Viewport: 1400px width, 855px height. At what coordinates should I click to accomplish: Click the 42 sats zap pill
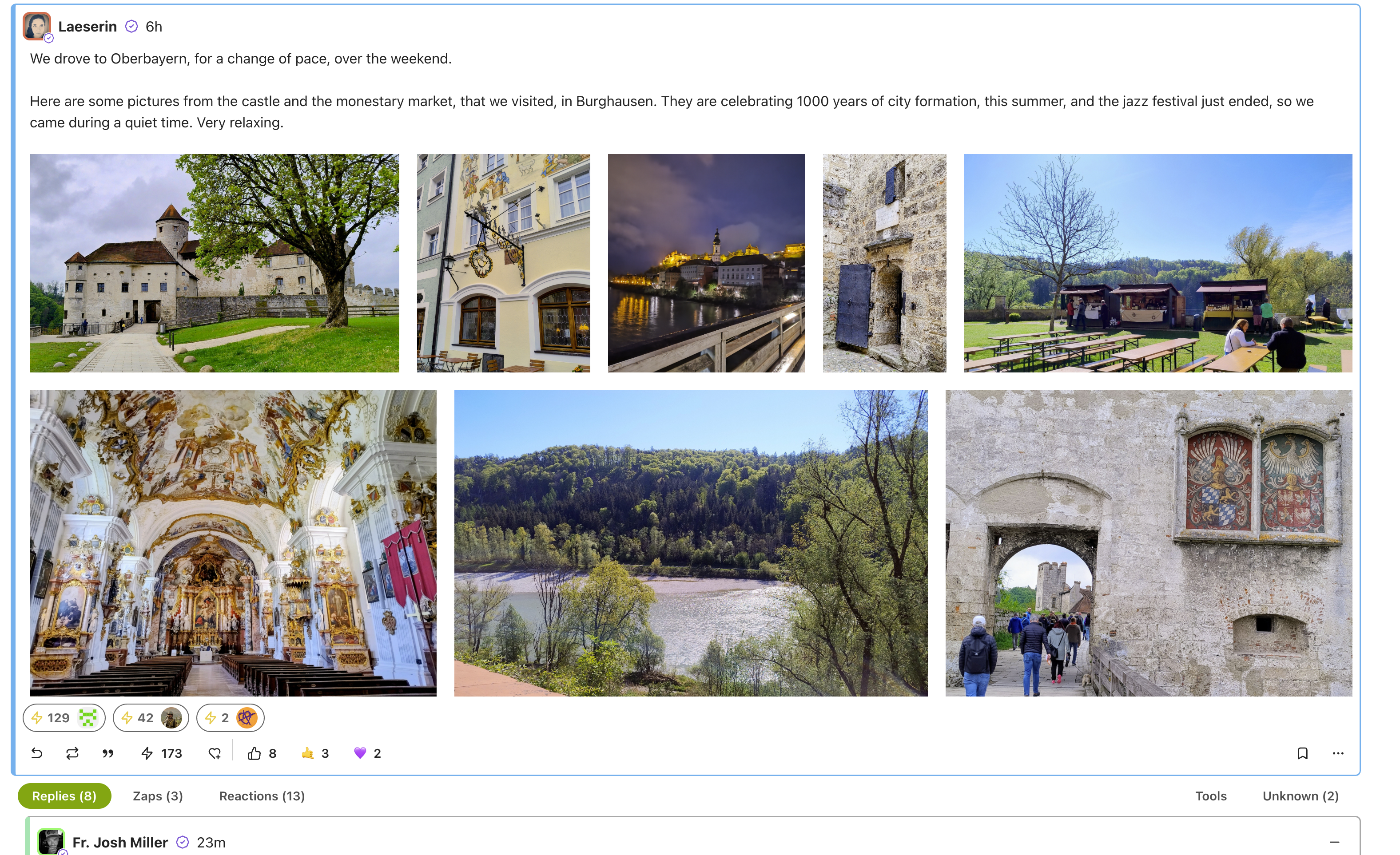tap(151, 718)
